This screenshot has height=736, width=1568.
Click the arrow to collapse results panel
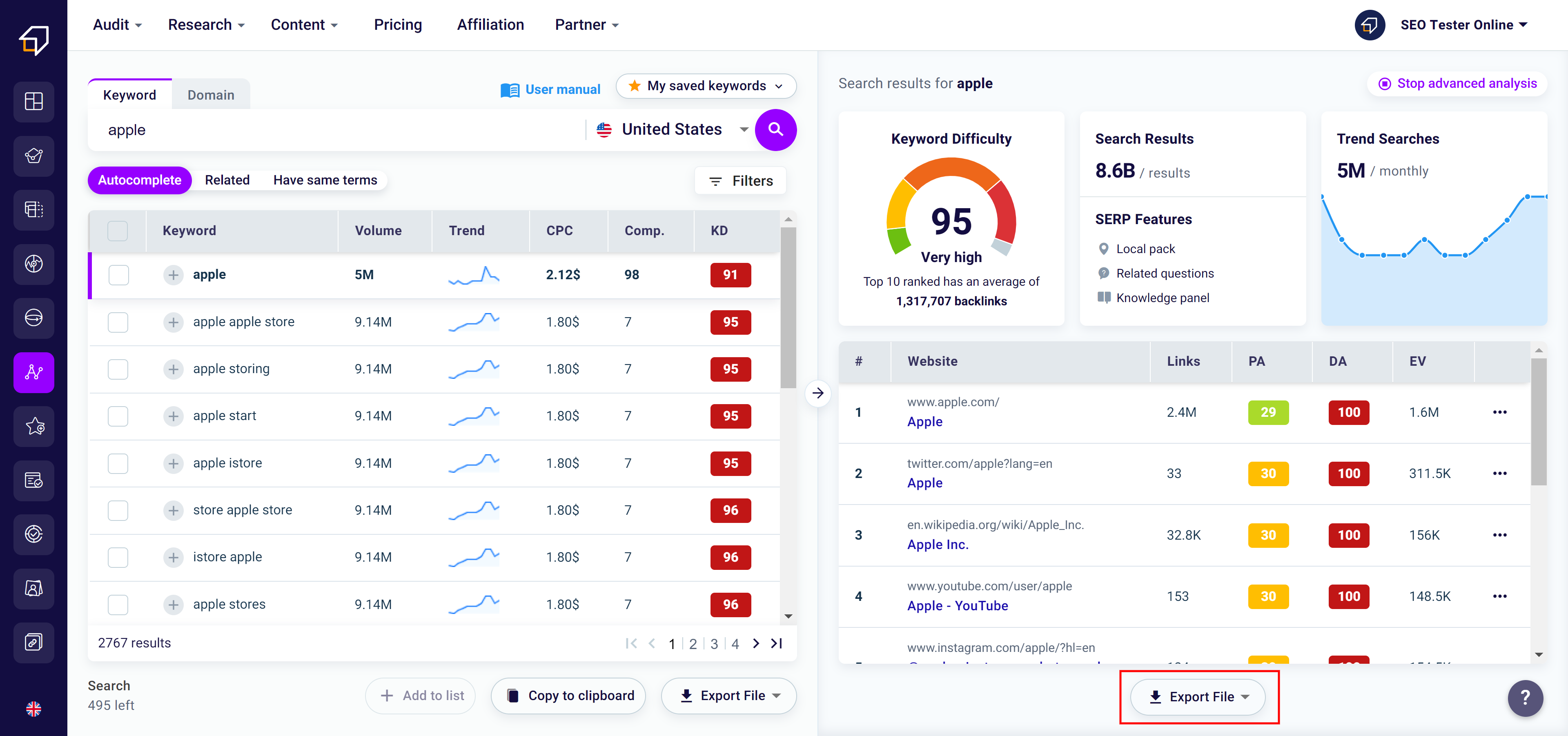[x=817, y=393]
